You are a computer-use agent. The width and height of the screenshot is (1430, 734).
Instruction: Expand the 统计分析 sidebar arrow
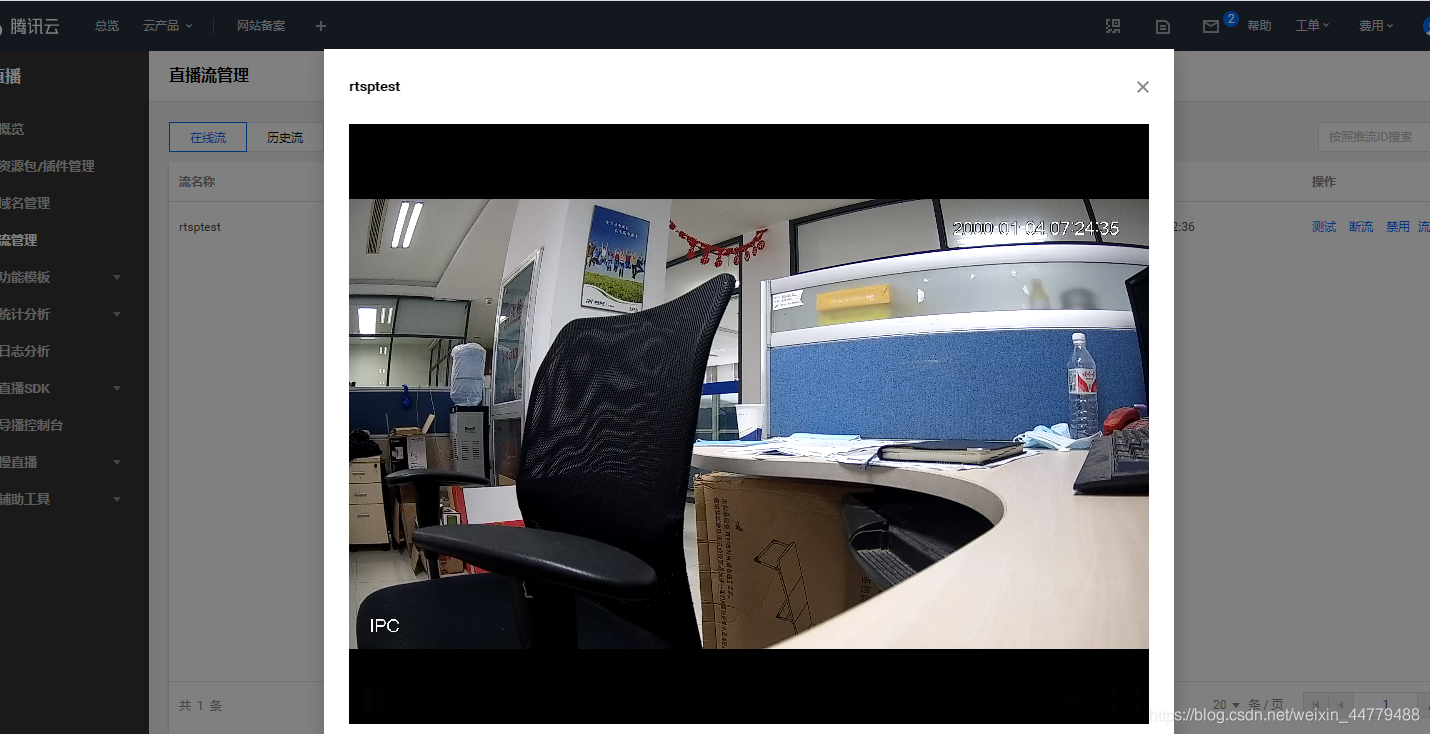[x=117, y=314]
